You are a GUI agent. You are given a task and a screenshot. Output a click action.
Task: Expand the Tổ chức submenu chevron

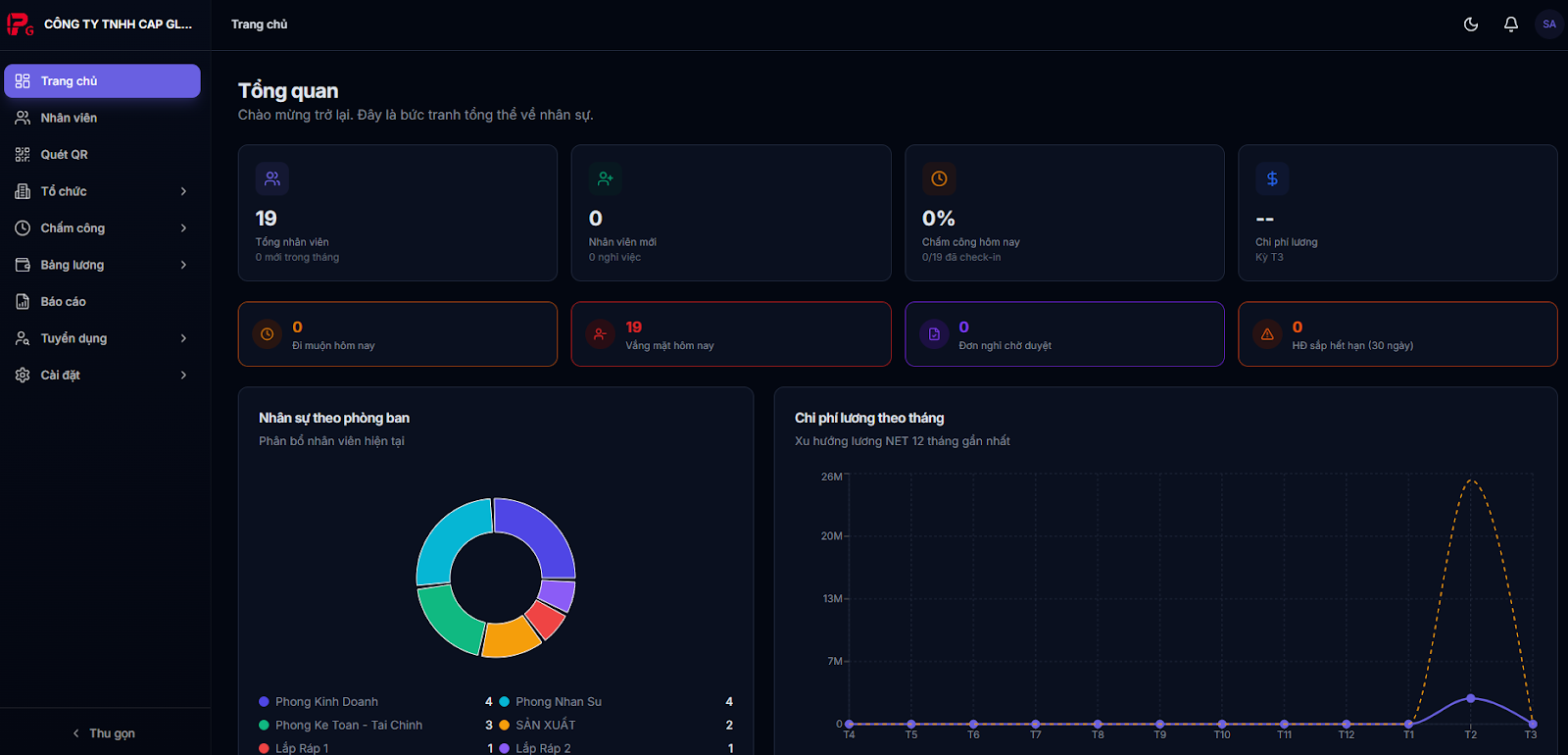tap(183, 191)
